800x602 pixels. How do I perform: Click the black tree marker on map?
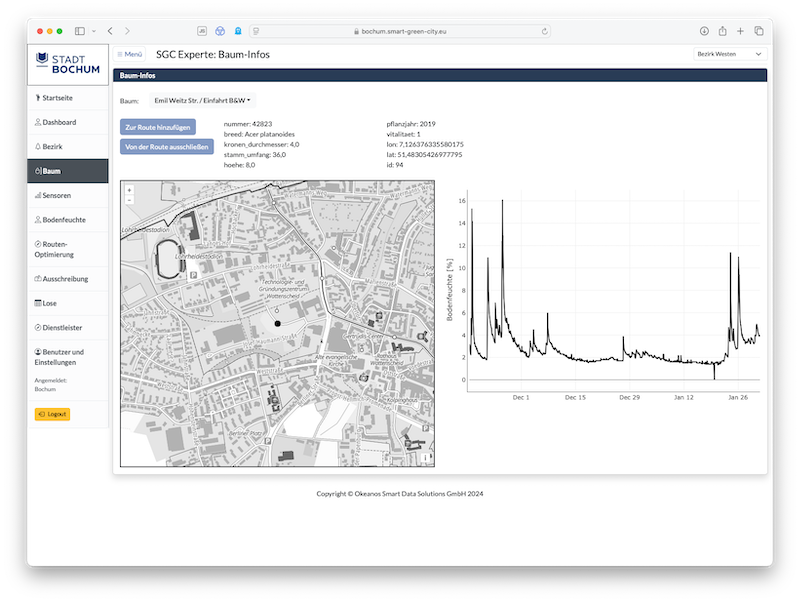click(278, 324)
